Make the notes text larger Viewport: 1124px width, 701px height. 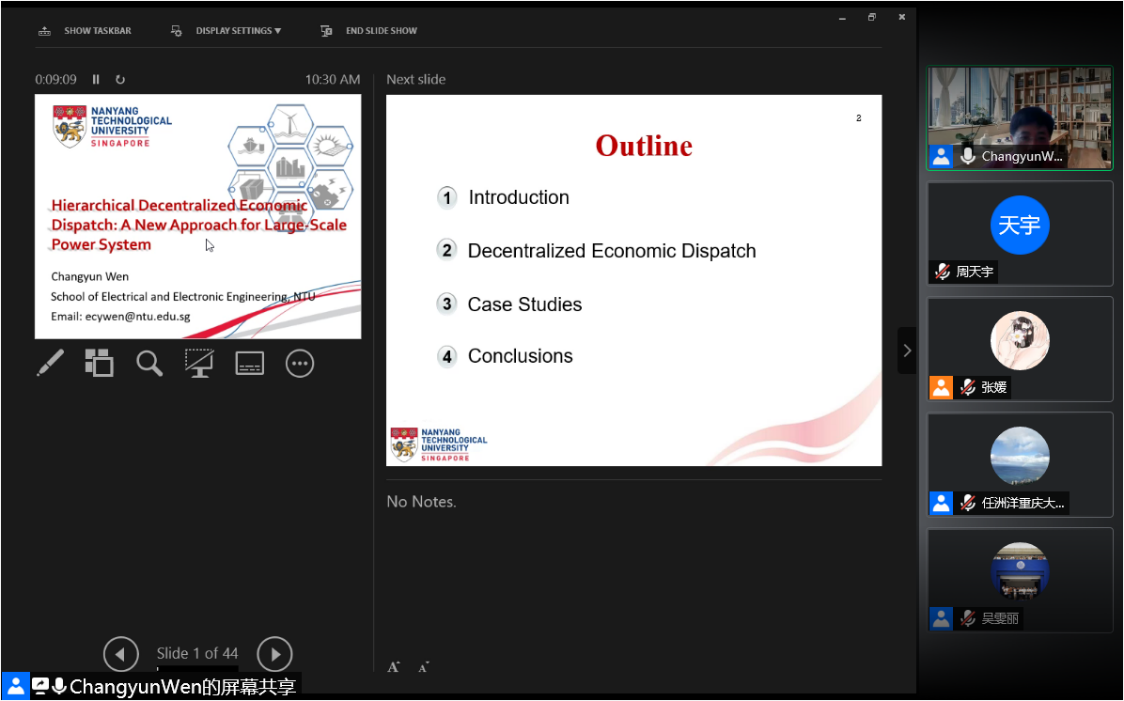(394, 667)
